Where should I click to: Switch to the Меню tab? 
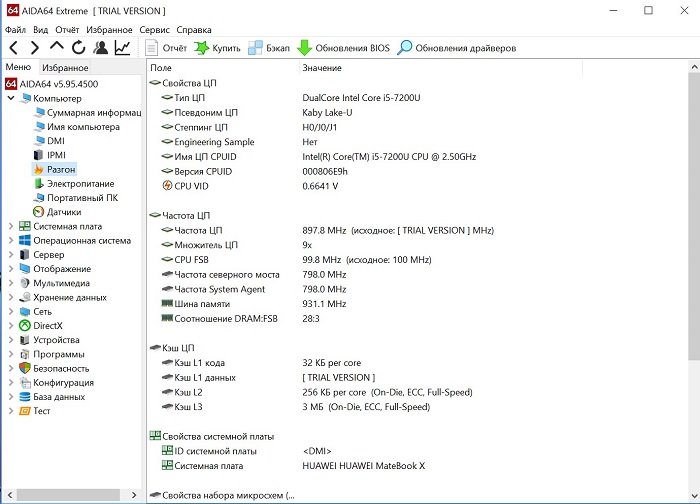18,67
